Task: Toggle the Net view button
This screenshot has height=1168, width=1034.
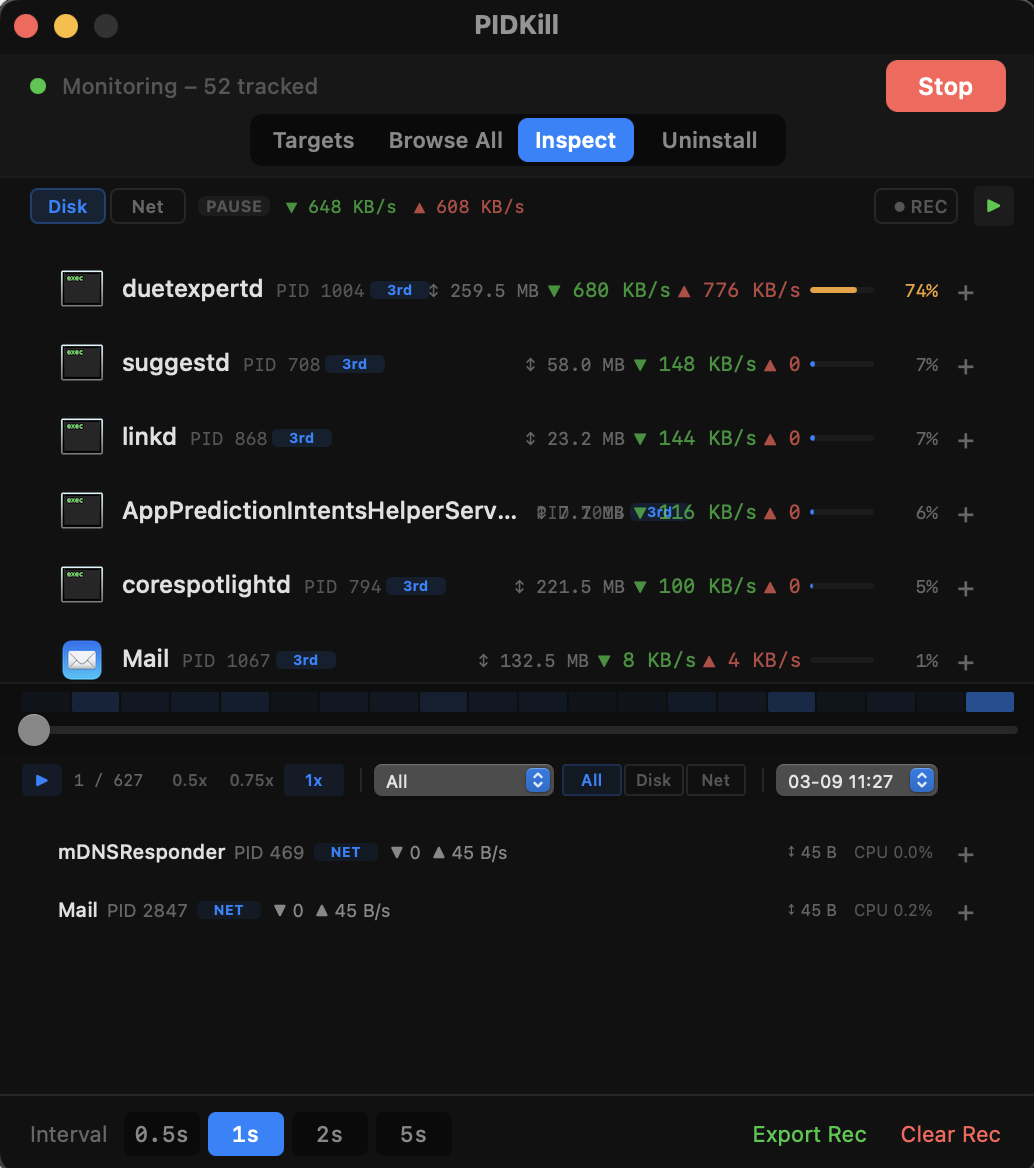Action: 148,206
